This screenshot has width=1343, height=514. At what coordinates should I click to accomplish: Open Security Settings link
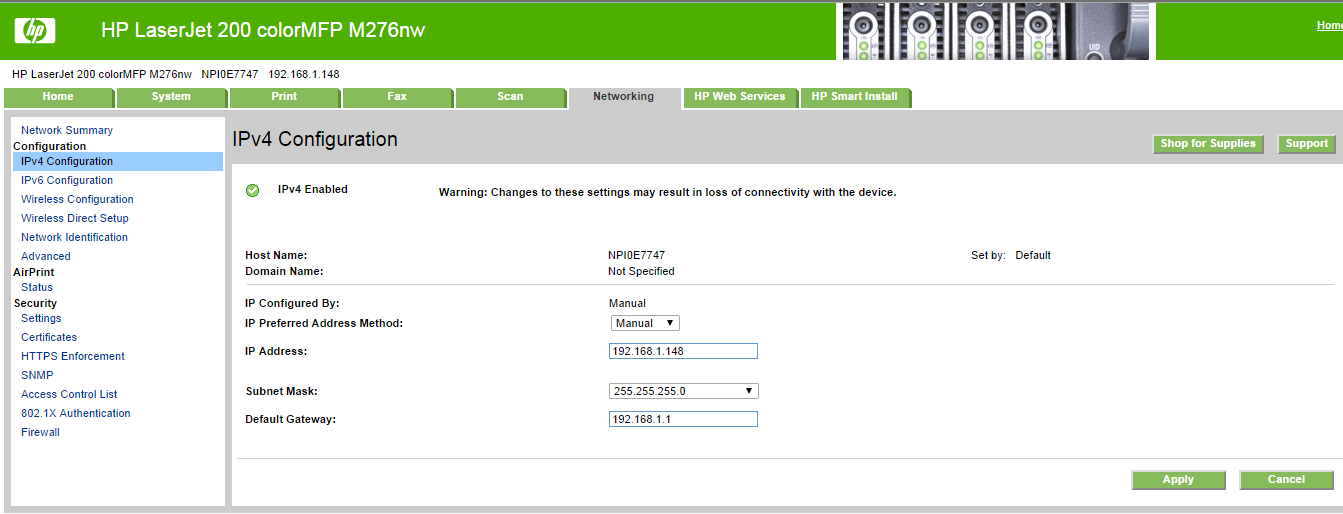click(x=41, y=318)
